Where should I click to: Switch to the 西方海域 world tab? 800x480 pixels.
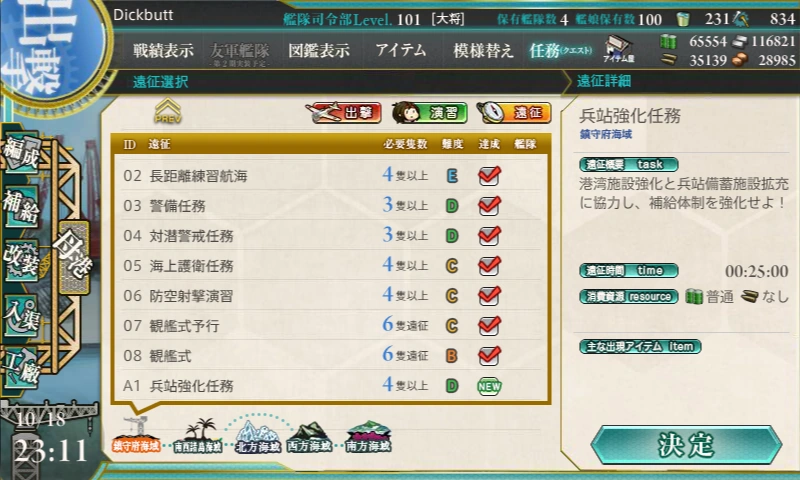(309, 438)
